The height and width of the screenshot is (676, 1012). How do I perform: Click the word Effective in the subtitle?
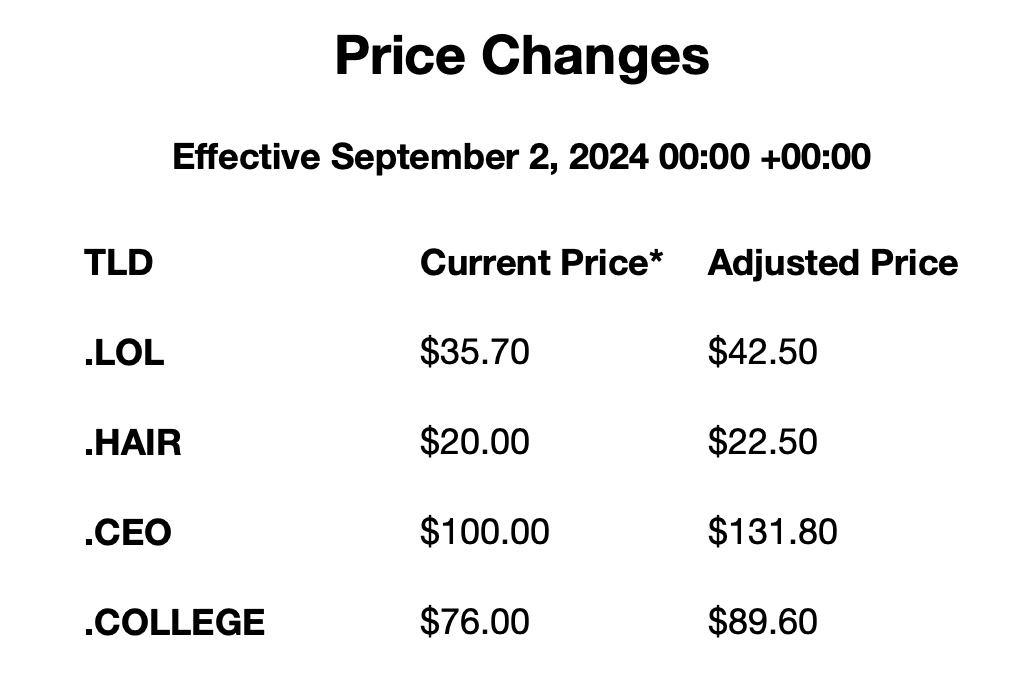tap(246, 158)
